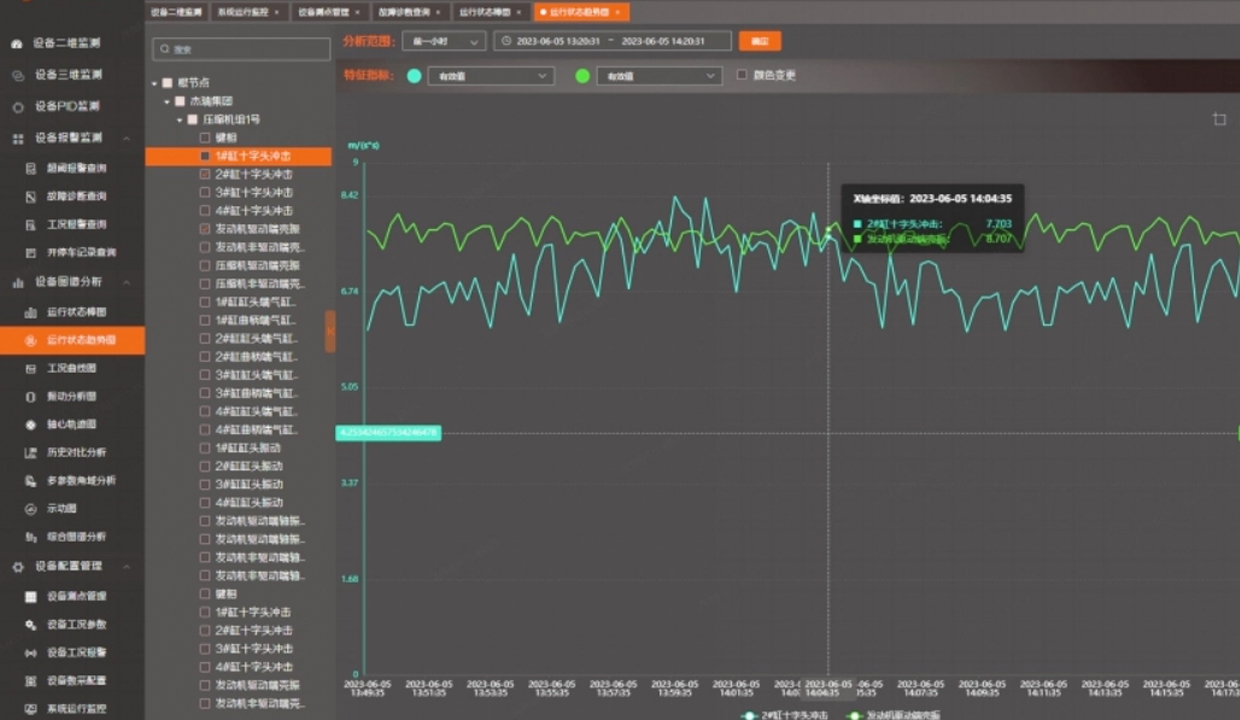This screenshot has width=1240, height=720.
Task: Click the tree search input field
Action: coord(242,49)
